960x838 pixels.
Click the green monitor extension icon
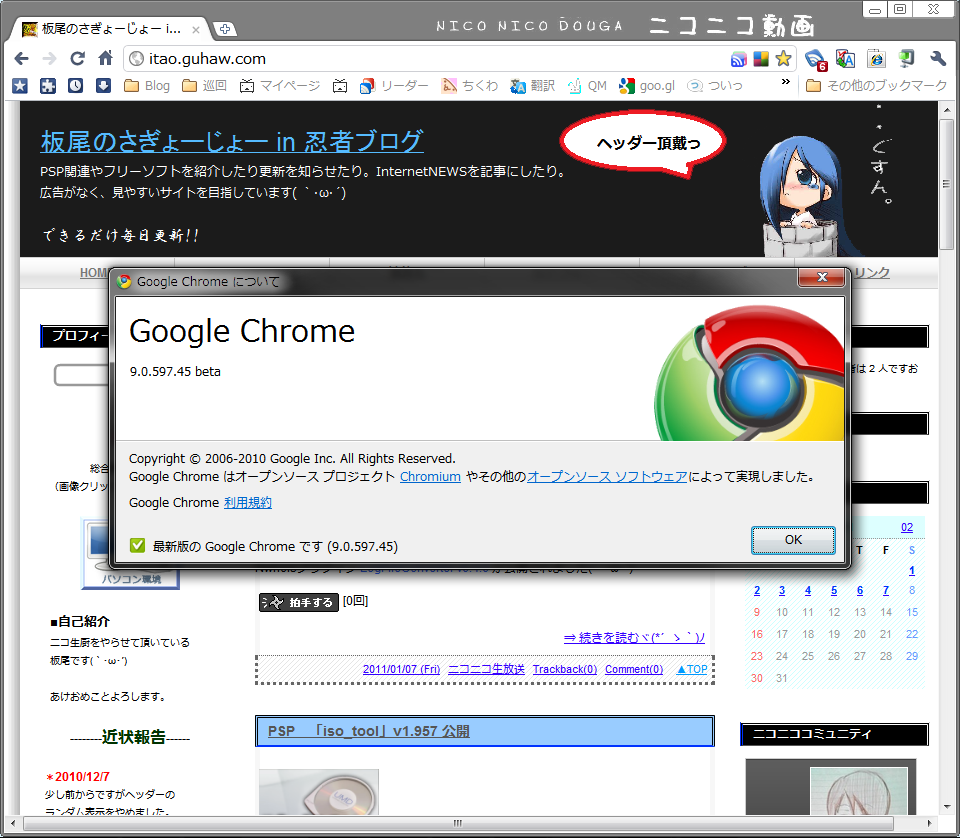pyautogui.click(x=906, y=59)
